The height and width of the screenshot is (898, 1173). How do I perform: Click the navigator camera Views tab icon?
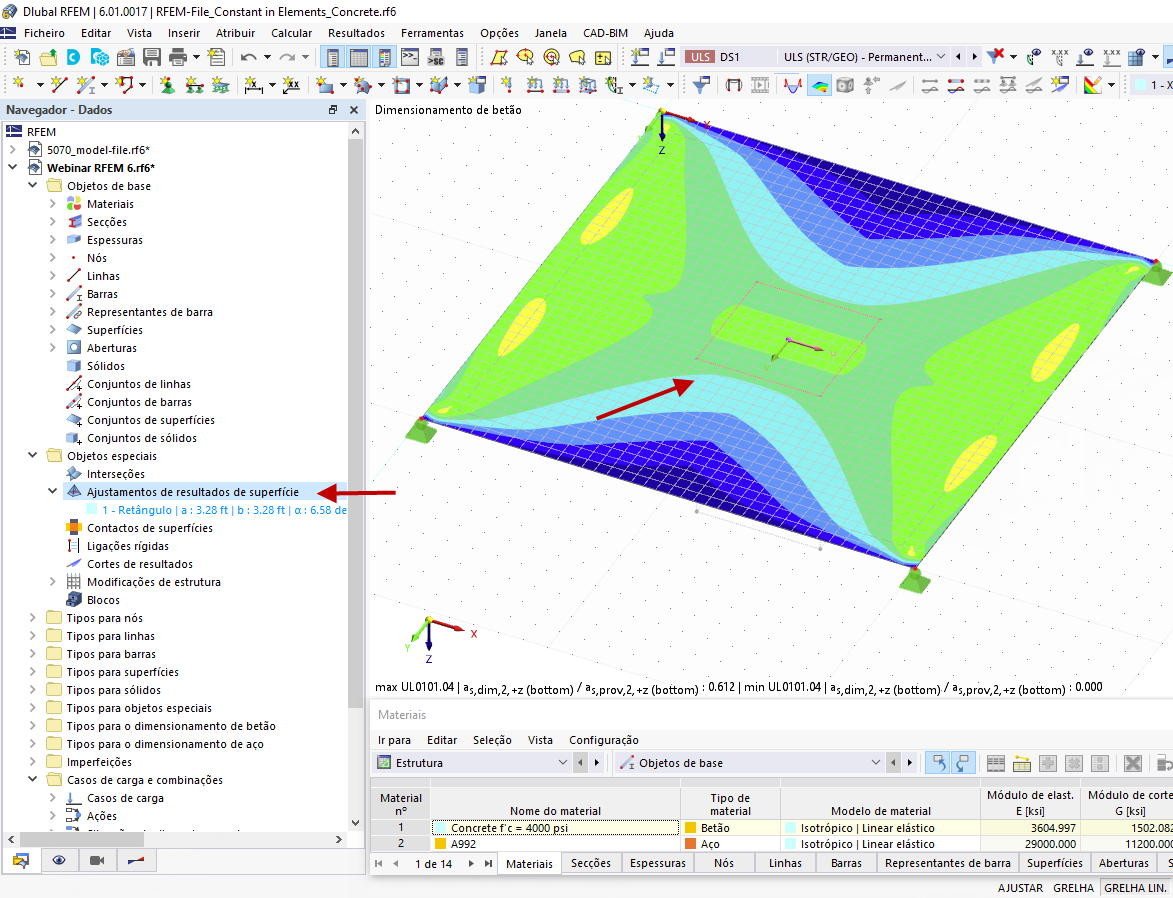point(97,861)
